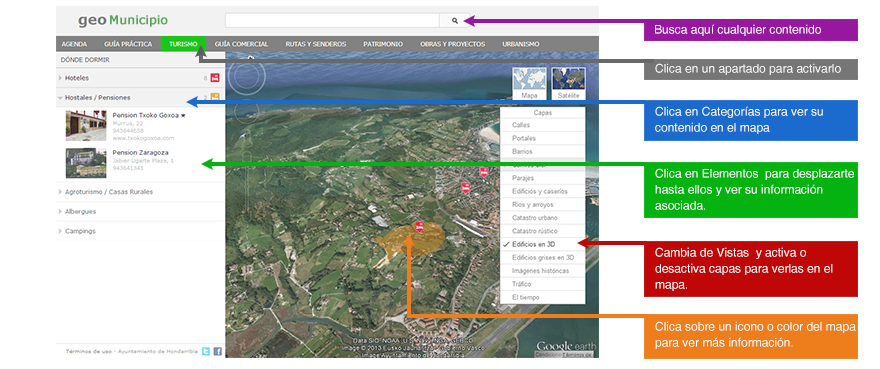The image size is (880, 369).
Task: Open the Rutas y Senderos tab
Action: tap(315, 44)
